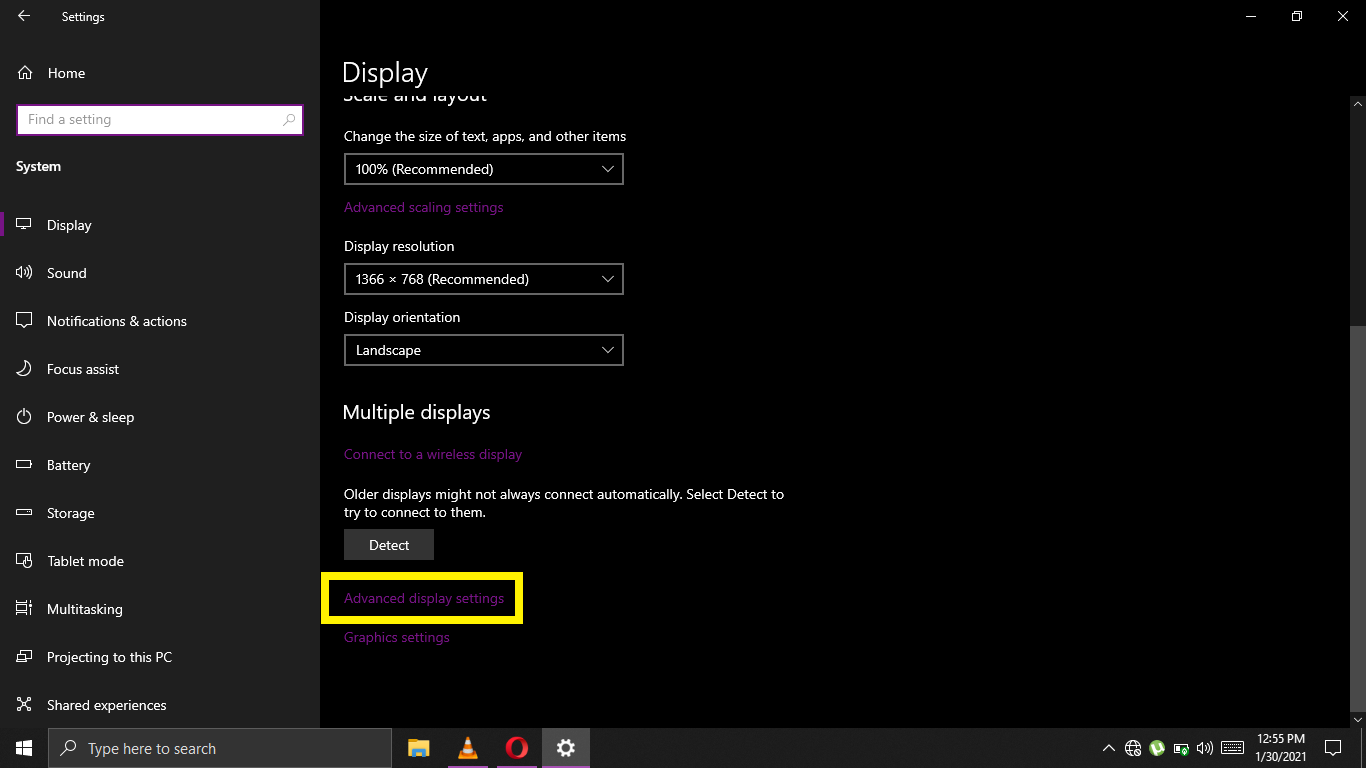Viewport: 1366px width, 768px height.
Task: Switch to the Multitasking settings page
Action: [x=85, y=608]
